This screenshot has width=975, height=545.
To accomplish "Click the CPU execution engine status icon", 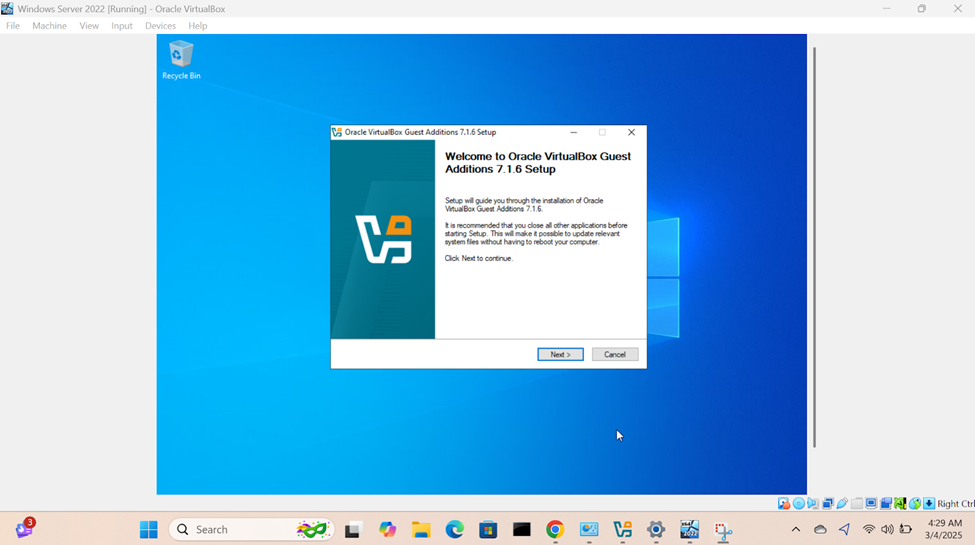I will 900,503.
